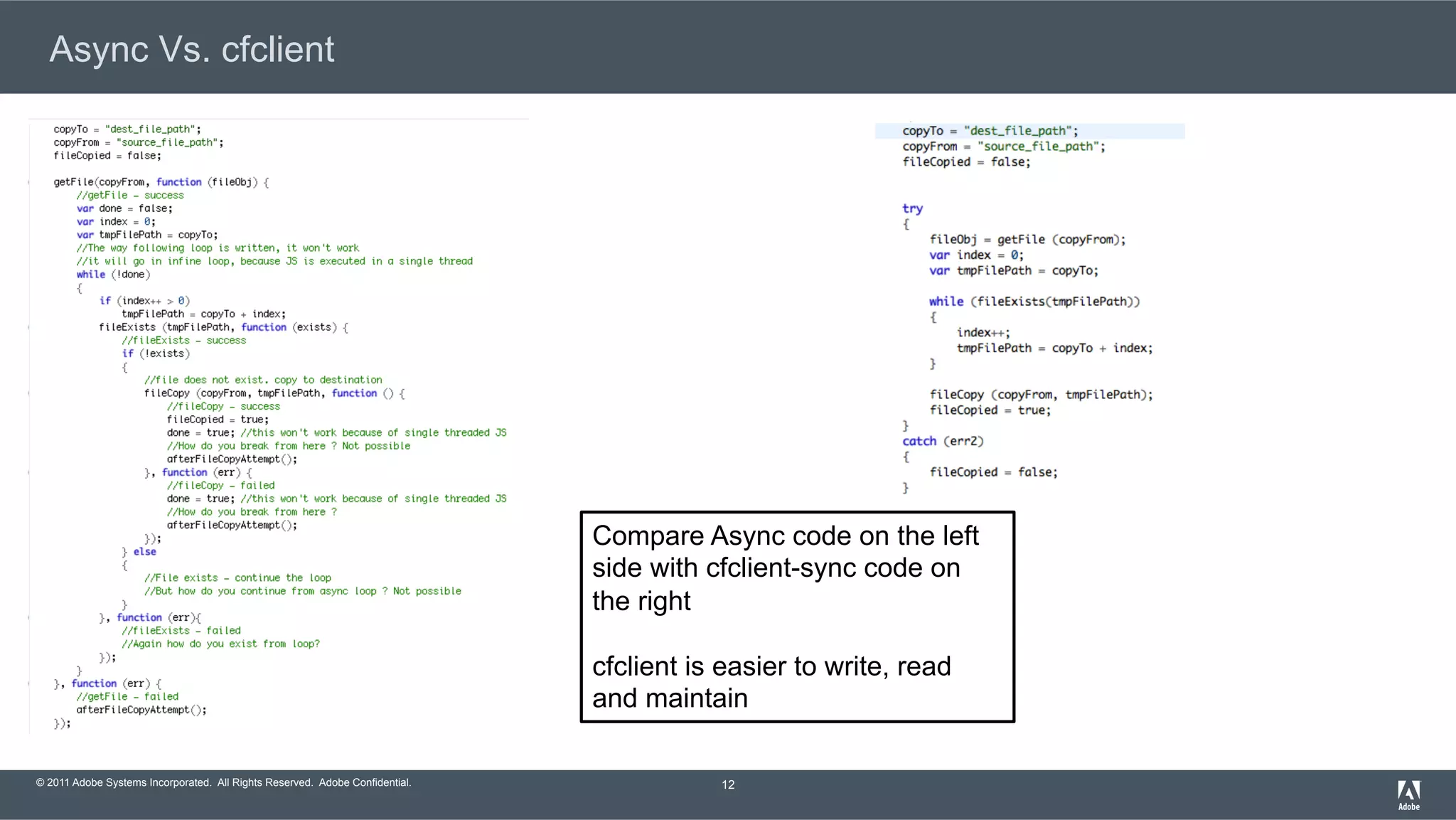Select the highlighted copyTo line in right code

(x=990, y=131)
